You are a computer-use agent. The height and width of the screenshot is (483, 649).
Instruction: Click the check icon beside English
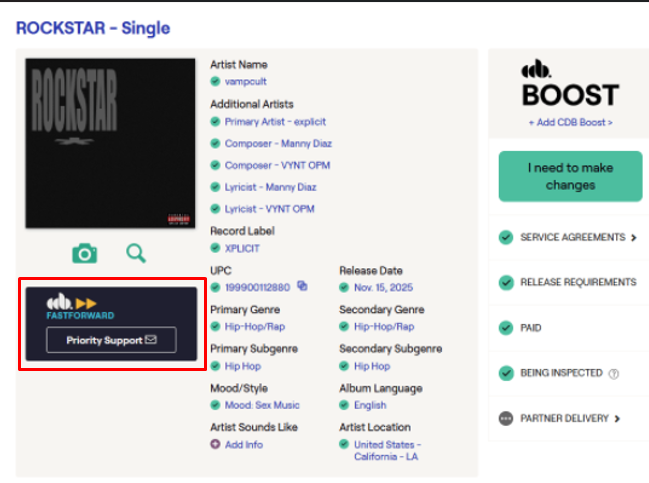pos(344,405)
